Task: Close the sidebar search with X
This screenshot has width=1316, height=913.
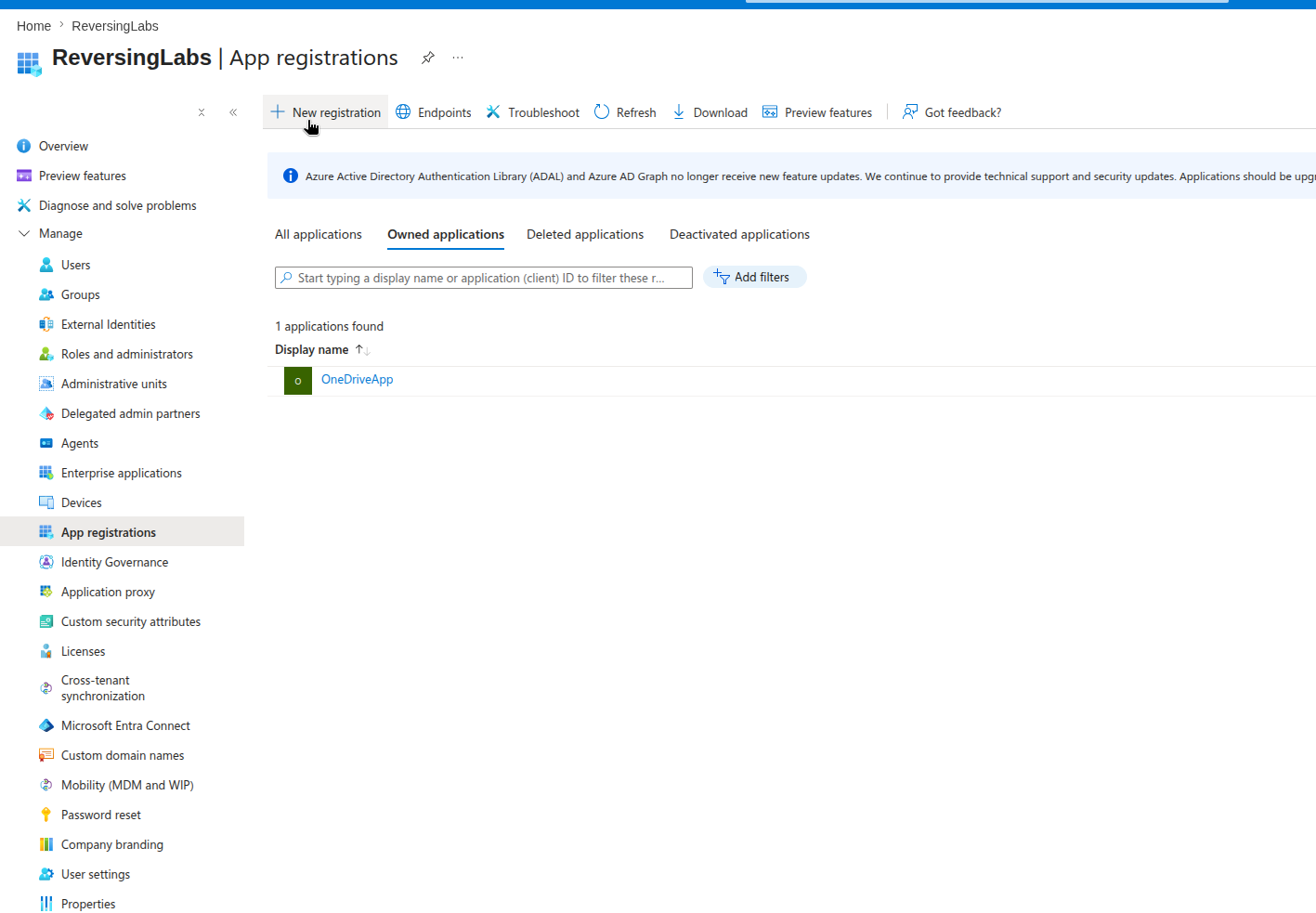Action: 202,112
